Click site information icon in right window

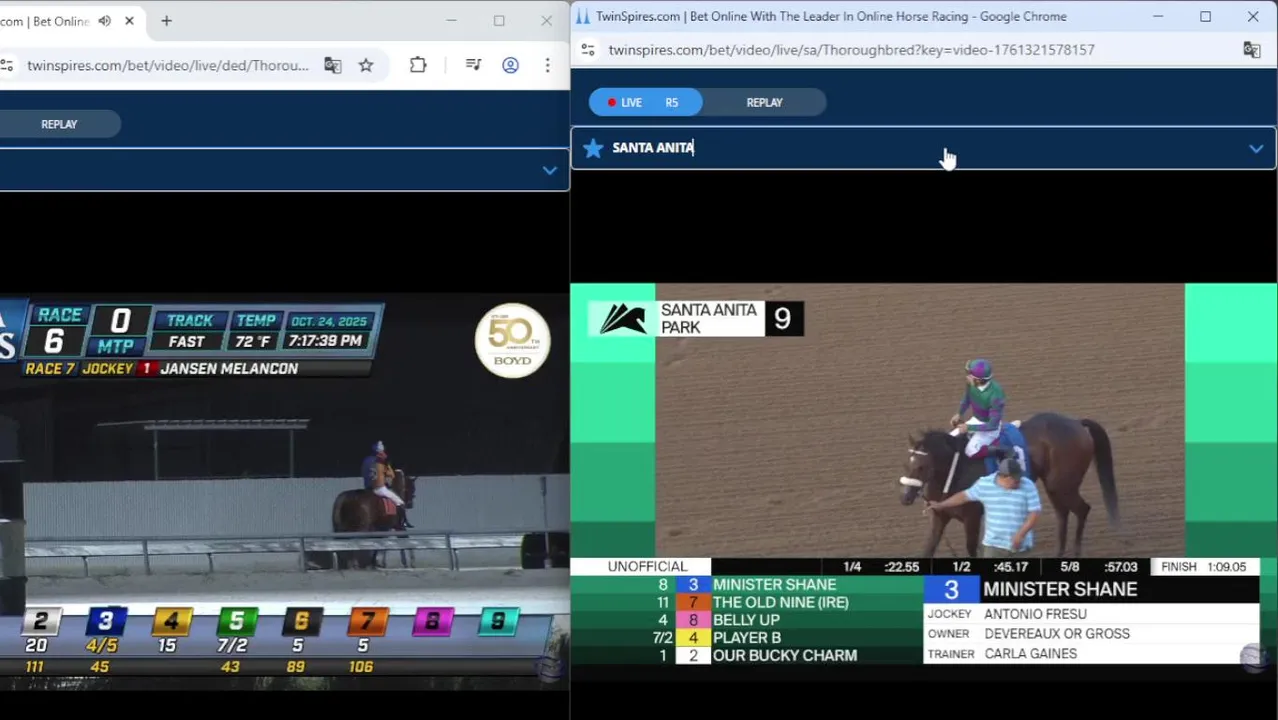point(588,49)
